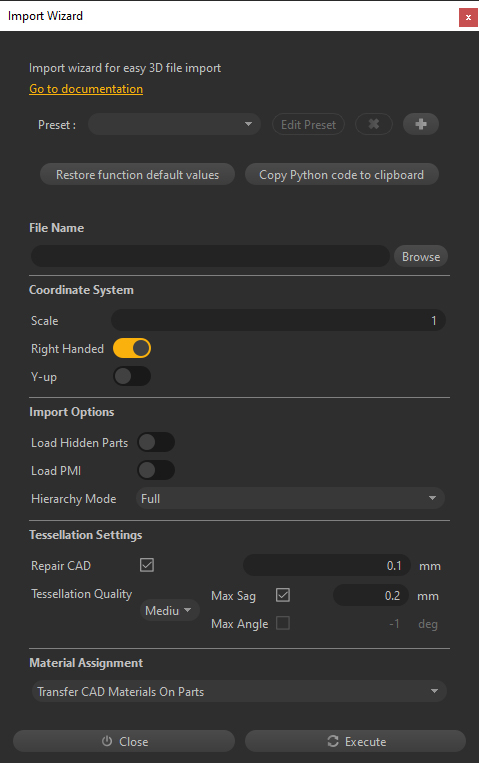The image size is (479, 763).
Task: Click the Execute button
Action: [x=355, y=741]
